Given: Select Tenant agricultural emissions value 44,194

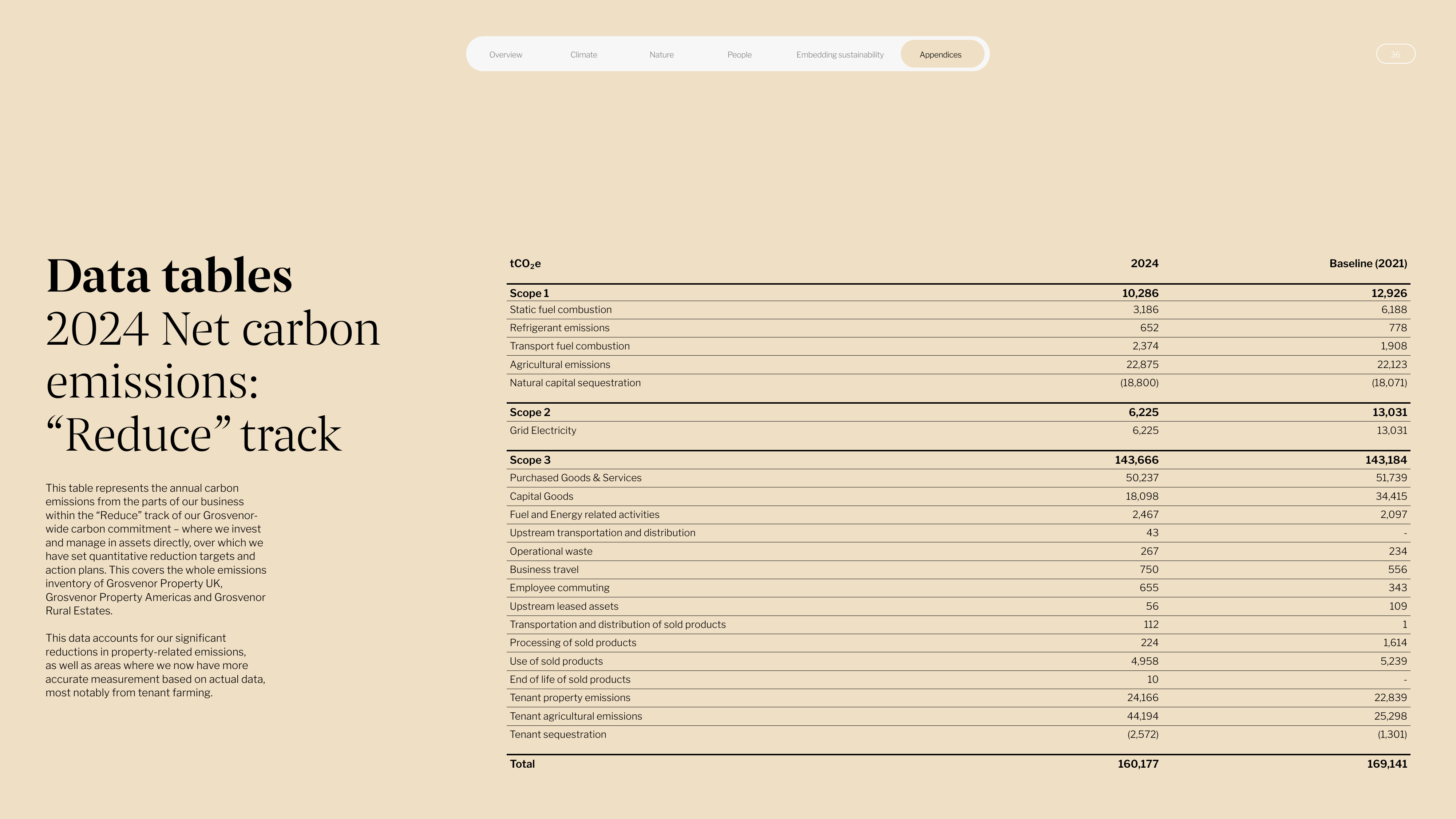Looking at the screenshot, I should click(x=1142, y=716).
